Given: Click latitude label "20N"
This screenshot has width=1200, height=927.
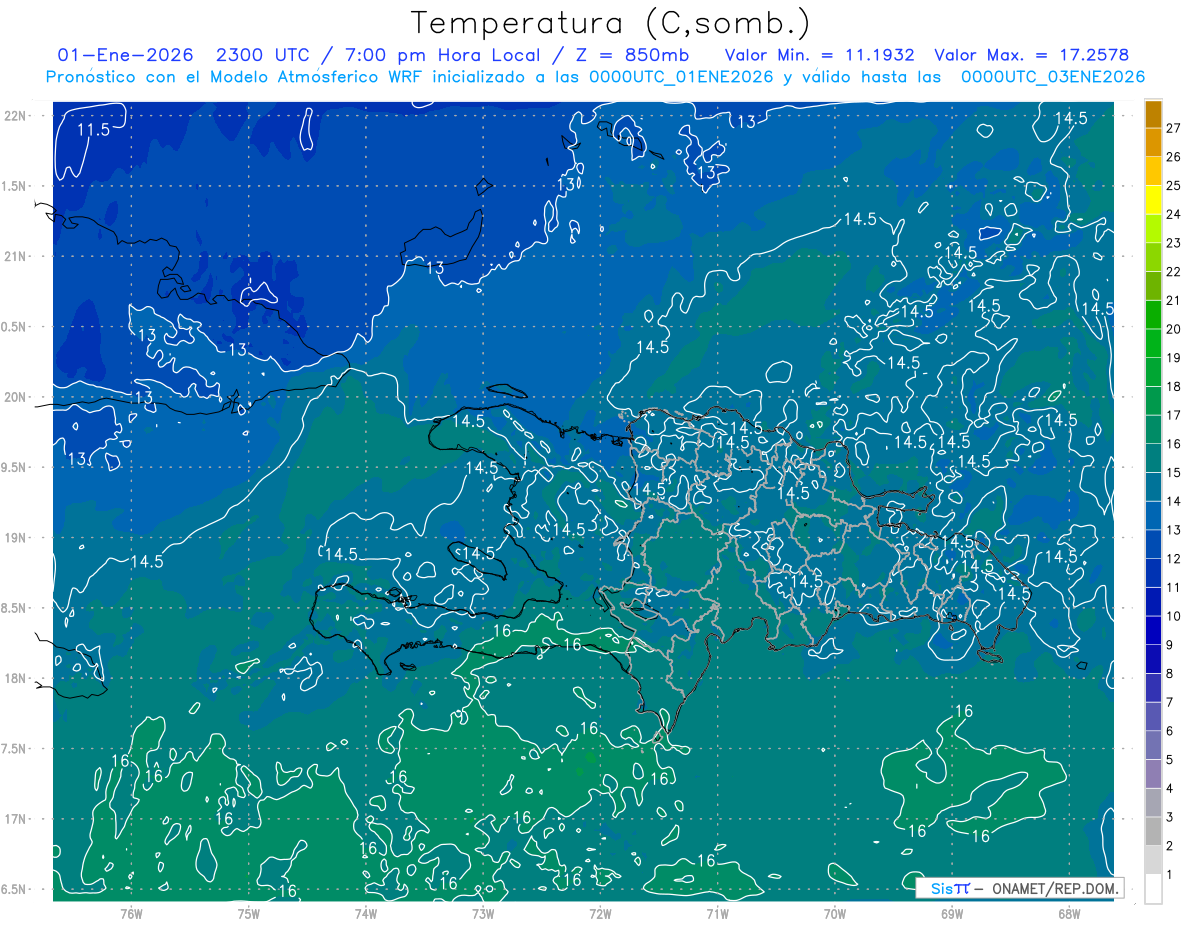Looking at the screenshot, I should (15, 397).
